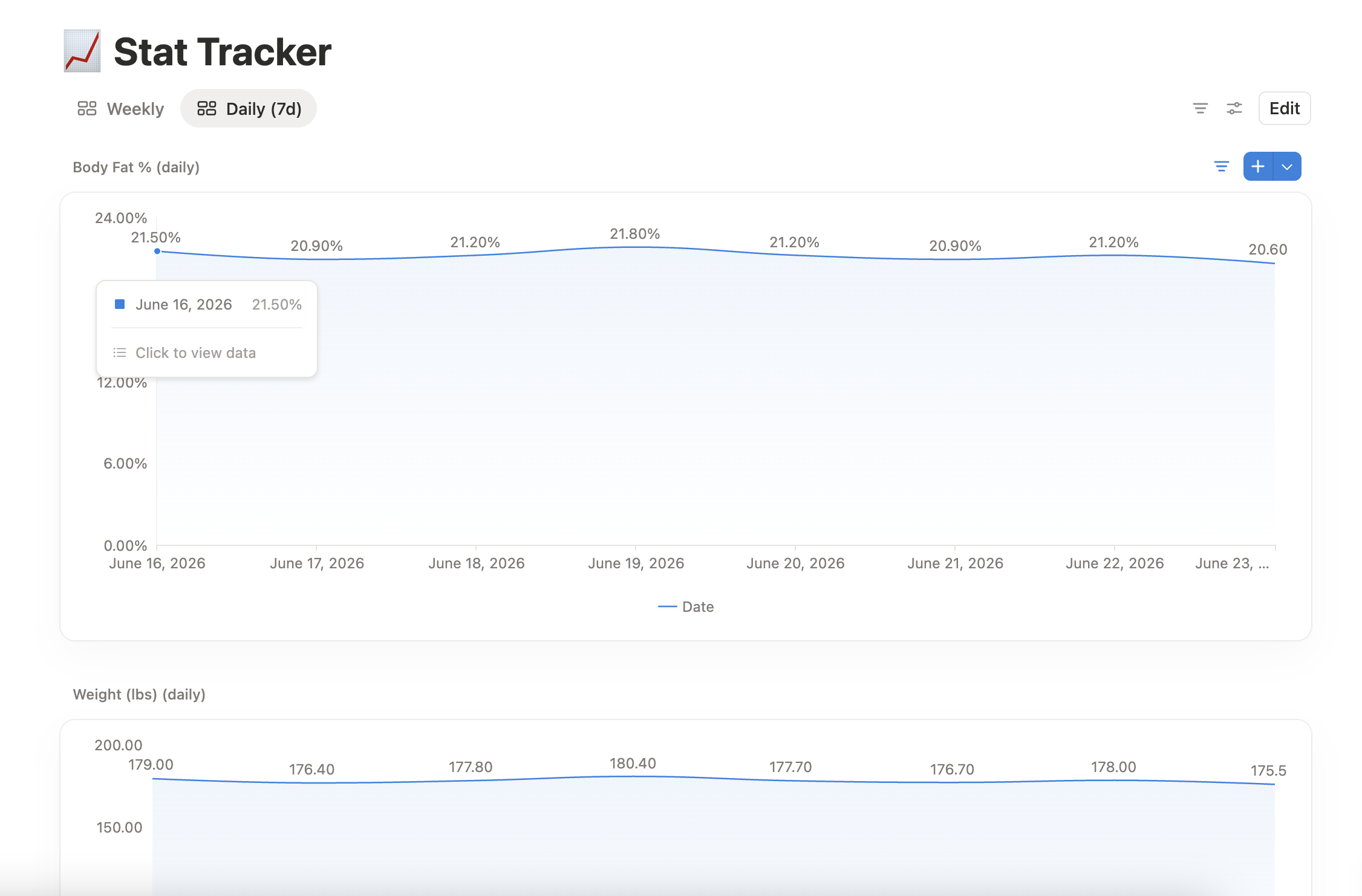Image resolution: width=1362 pixels, height=896 pixels.
Task: Click the truncated June 23 axis label
Action: (x=1232, y=563)
